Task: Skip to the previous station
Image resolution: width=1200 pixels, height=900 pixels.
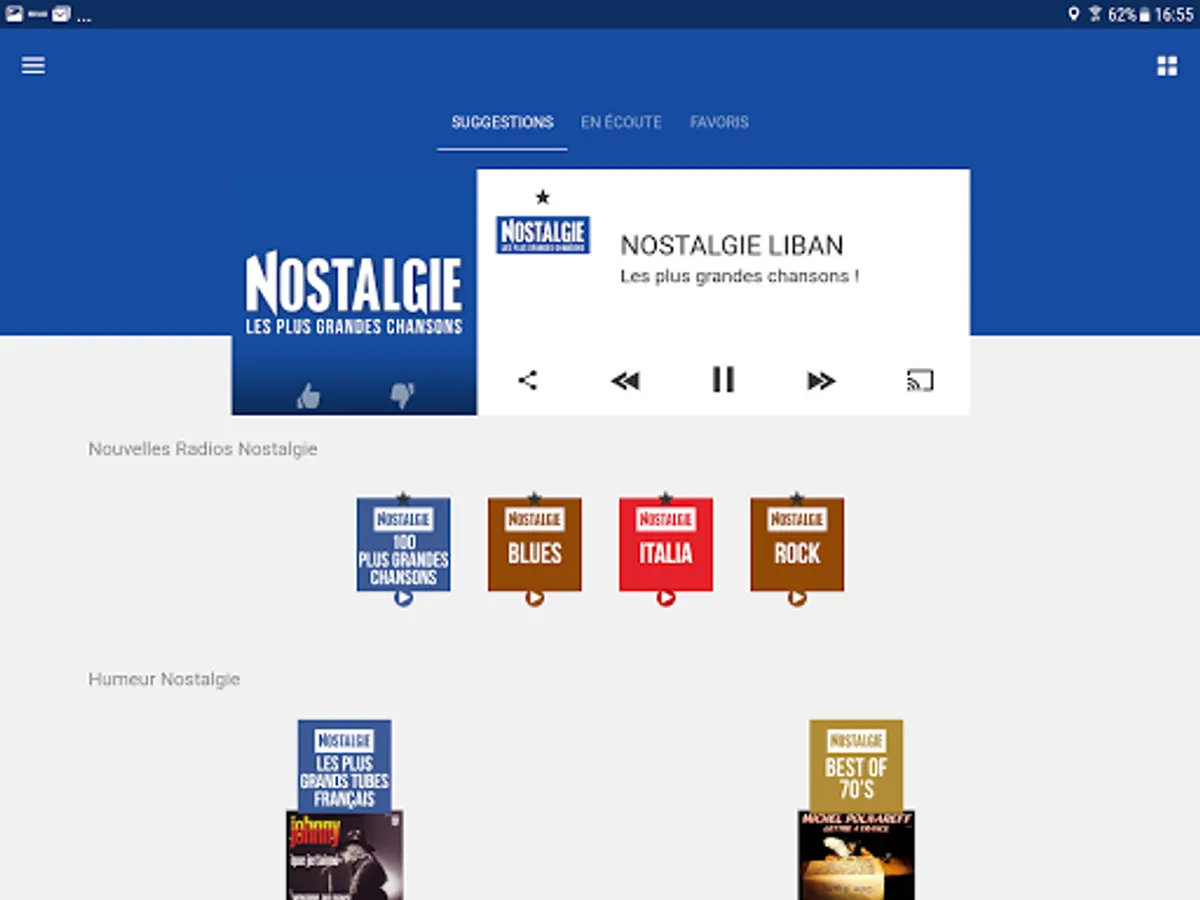Action: pyautogui.click(x=625, y=380)
